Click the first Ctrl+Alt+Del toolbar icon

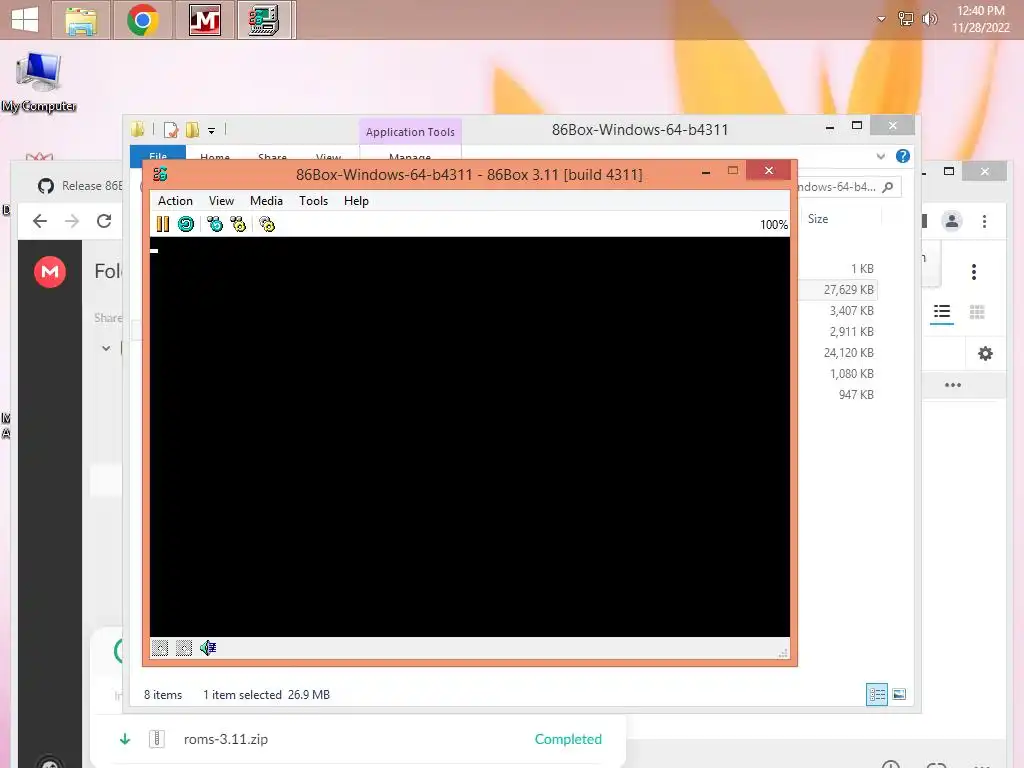(x=215, y=225)
